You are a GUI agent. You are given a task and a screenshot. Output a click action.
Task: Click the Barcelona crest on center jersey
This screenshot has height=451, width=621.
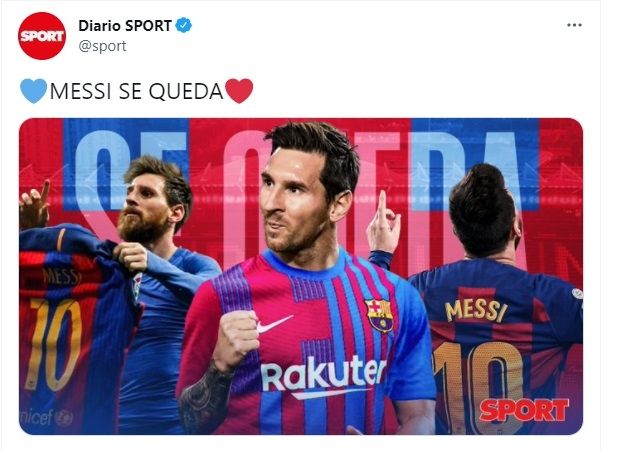coord(379,315)
